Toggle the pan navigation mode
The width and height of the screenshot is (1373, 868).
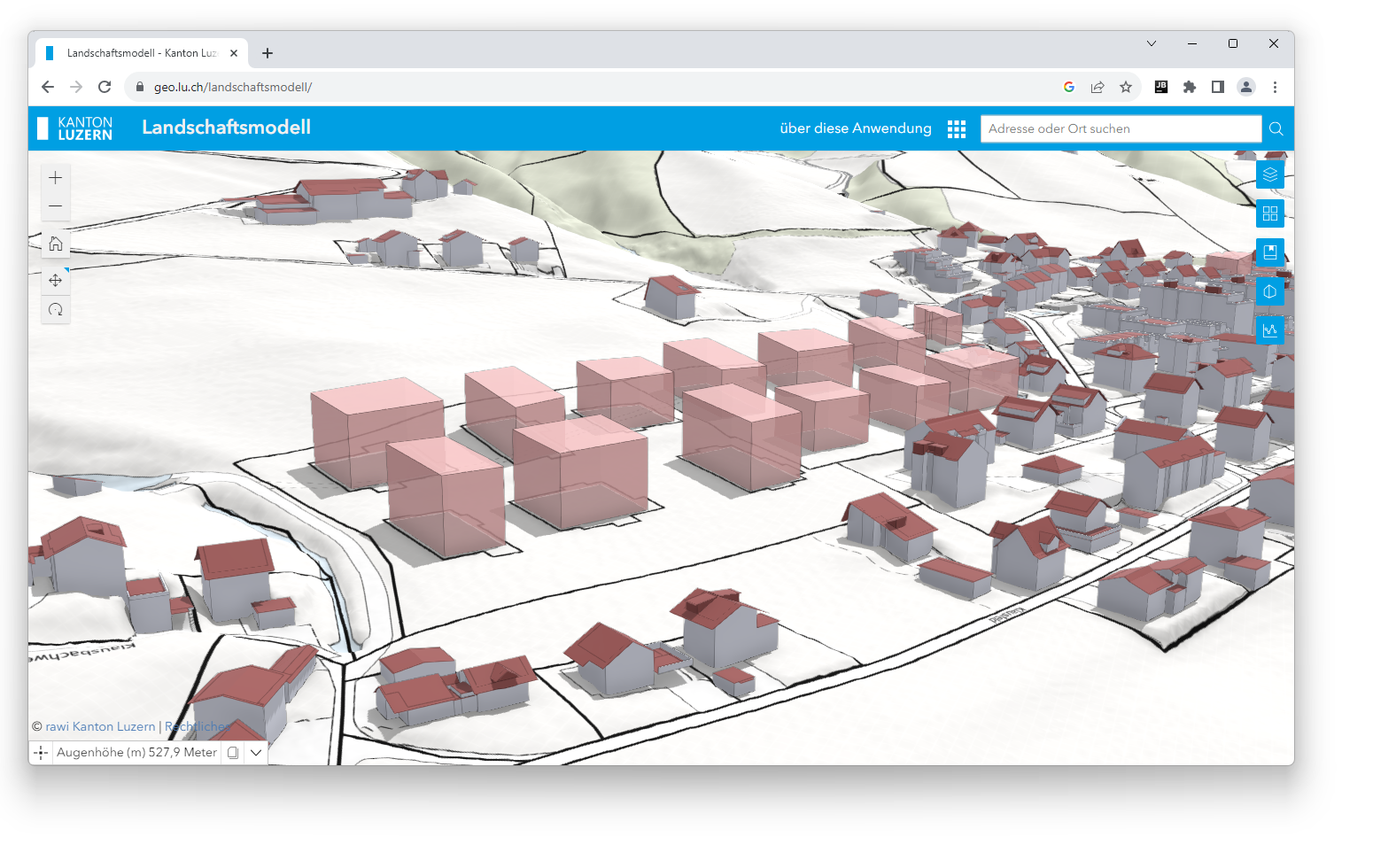55,281
